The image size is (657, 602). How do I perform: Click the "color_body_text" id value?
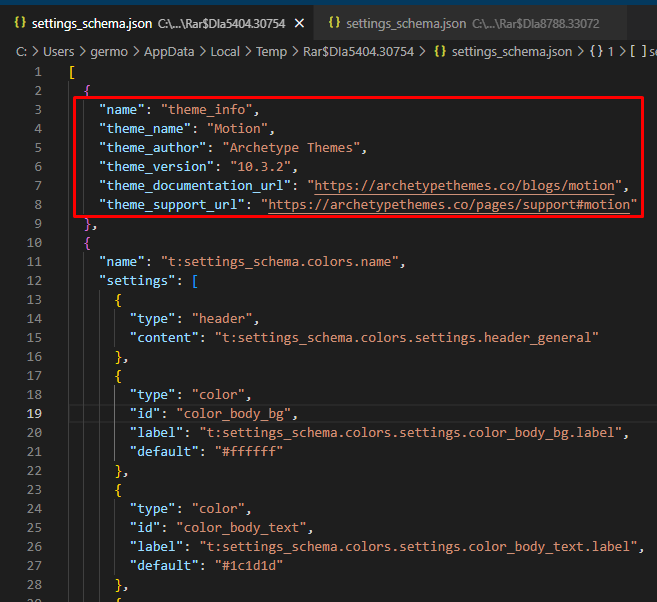click(x=241, y=528)
